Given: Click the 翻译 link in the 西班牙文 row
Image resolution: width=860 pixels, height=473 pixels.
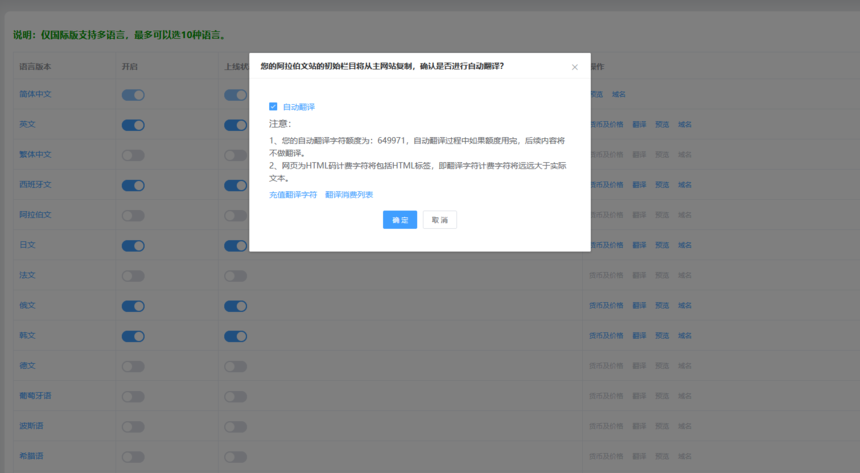Looking at the screenshot, I should [x=639, y=185].
